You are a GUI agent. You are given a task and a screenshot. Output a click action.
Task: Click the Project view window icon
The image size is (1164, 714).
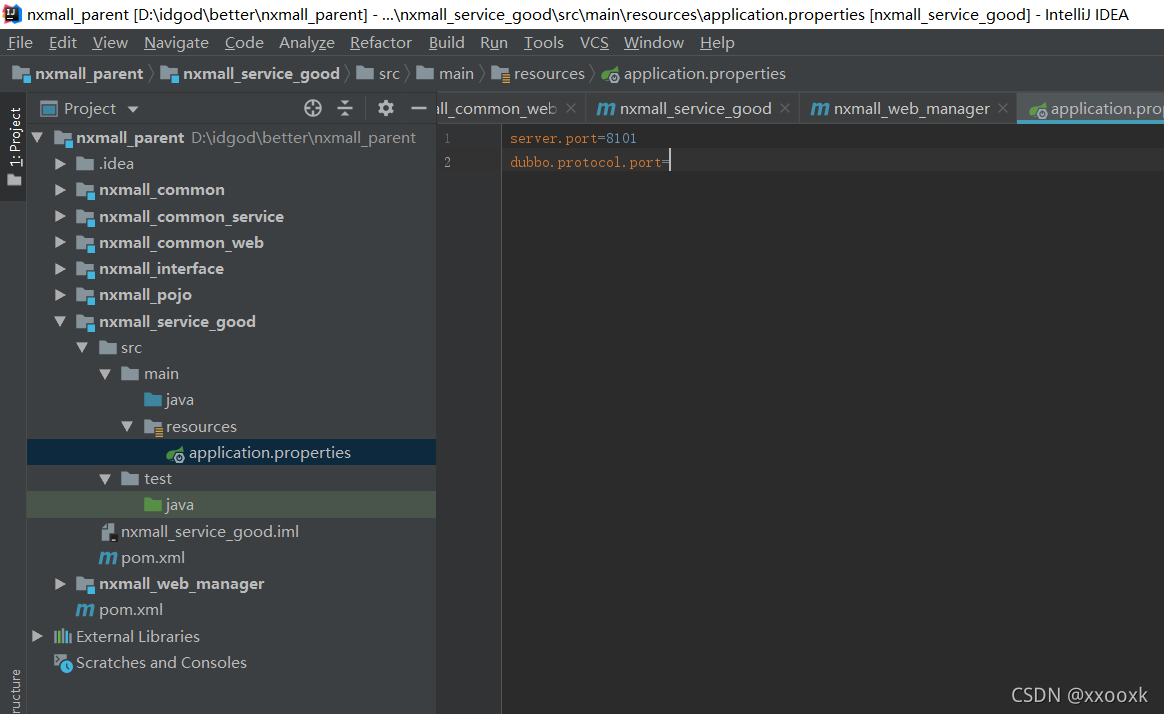(49, 109)
